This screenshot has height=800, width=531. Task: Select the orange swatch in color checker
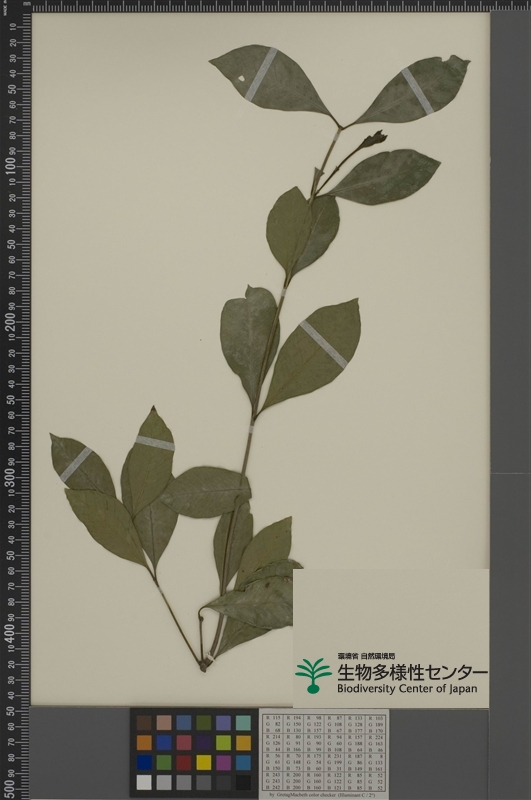[144, 742]
